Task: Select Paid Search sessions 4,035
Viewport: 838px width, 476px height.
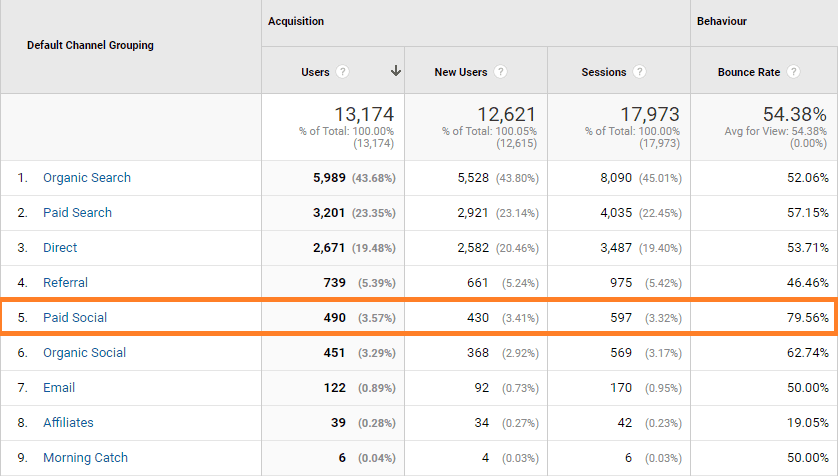Action: [616, 213]
